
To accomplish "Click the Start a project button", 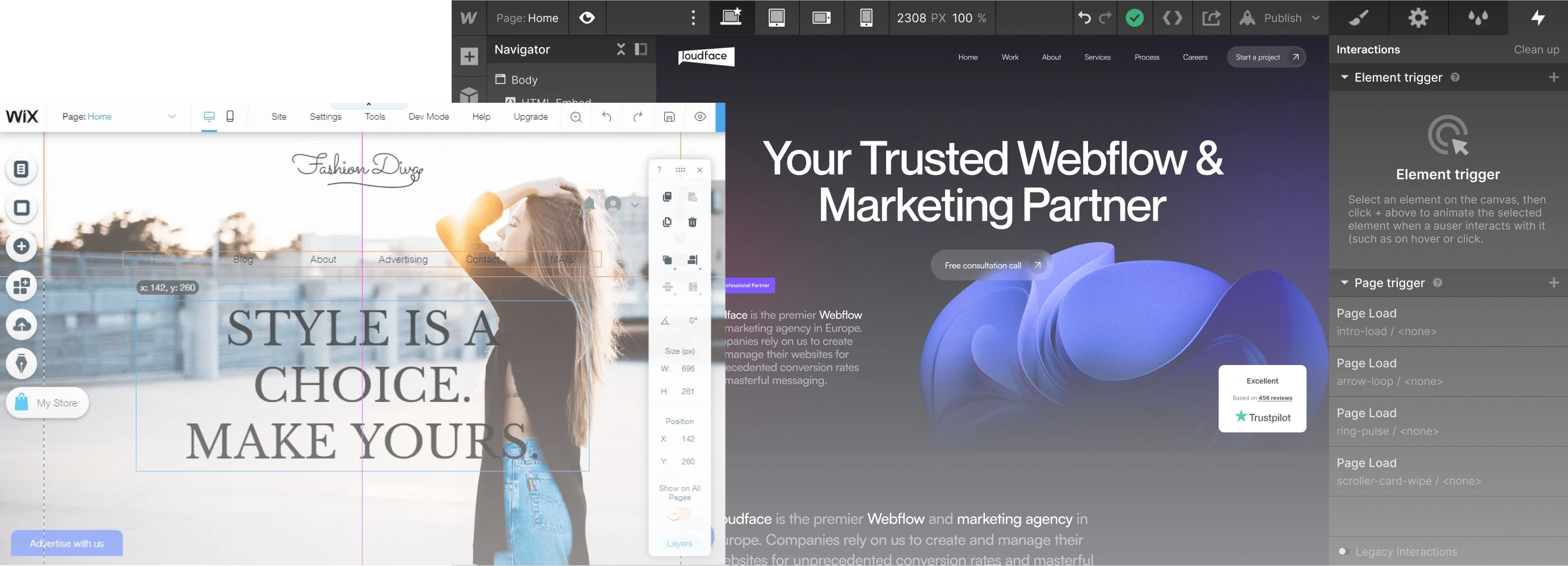I will click(x=1266, y=57).
